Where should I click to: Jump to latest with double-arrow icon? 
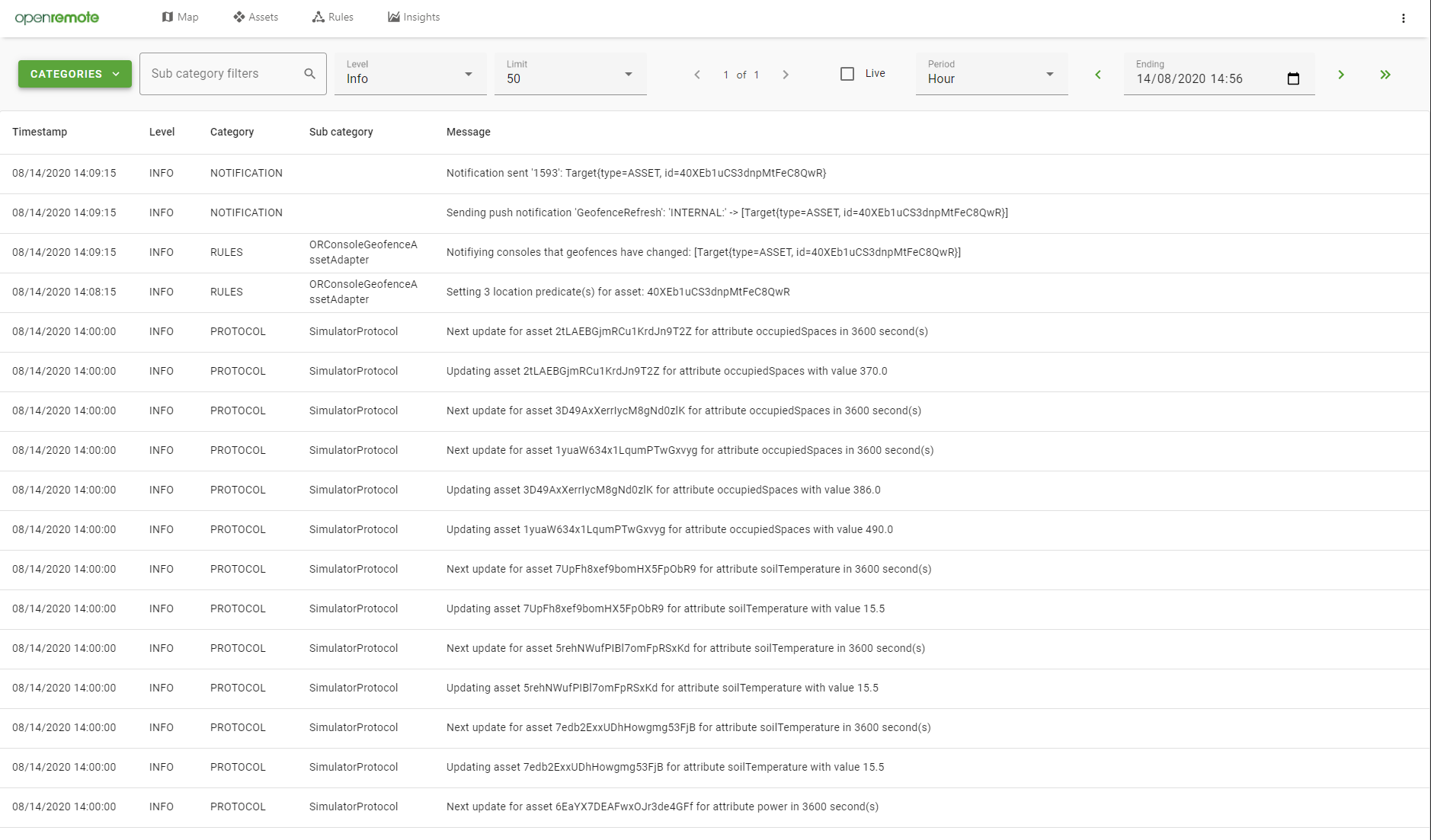click(1385, 75)
